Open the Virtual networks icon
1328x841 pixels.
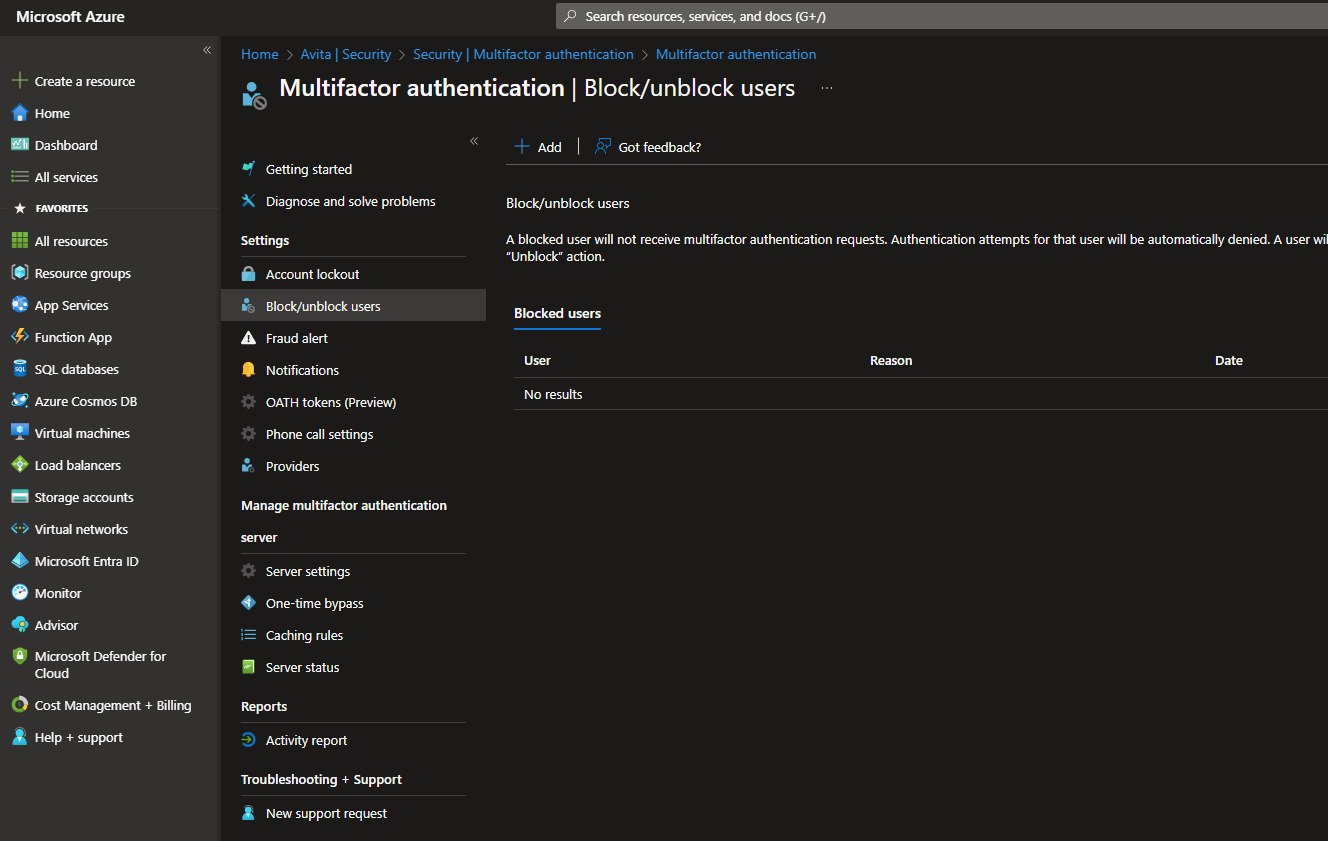click(19, 529)
